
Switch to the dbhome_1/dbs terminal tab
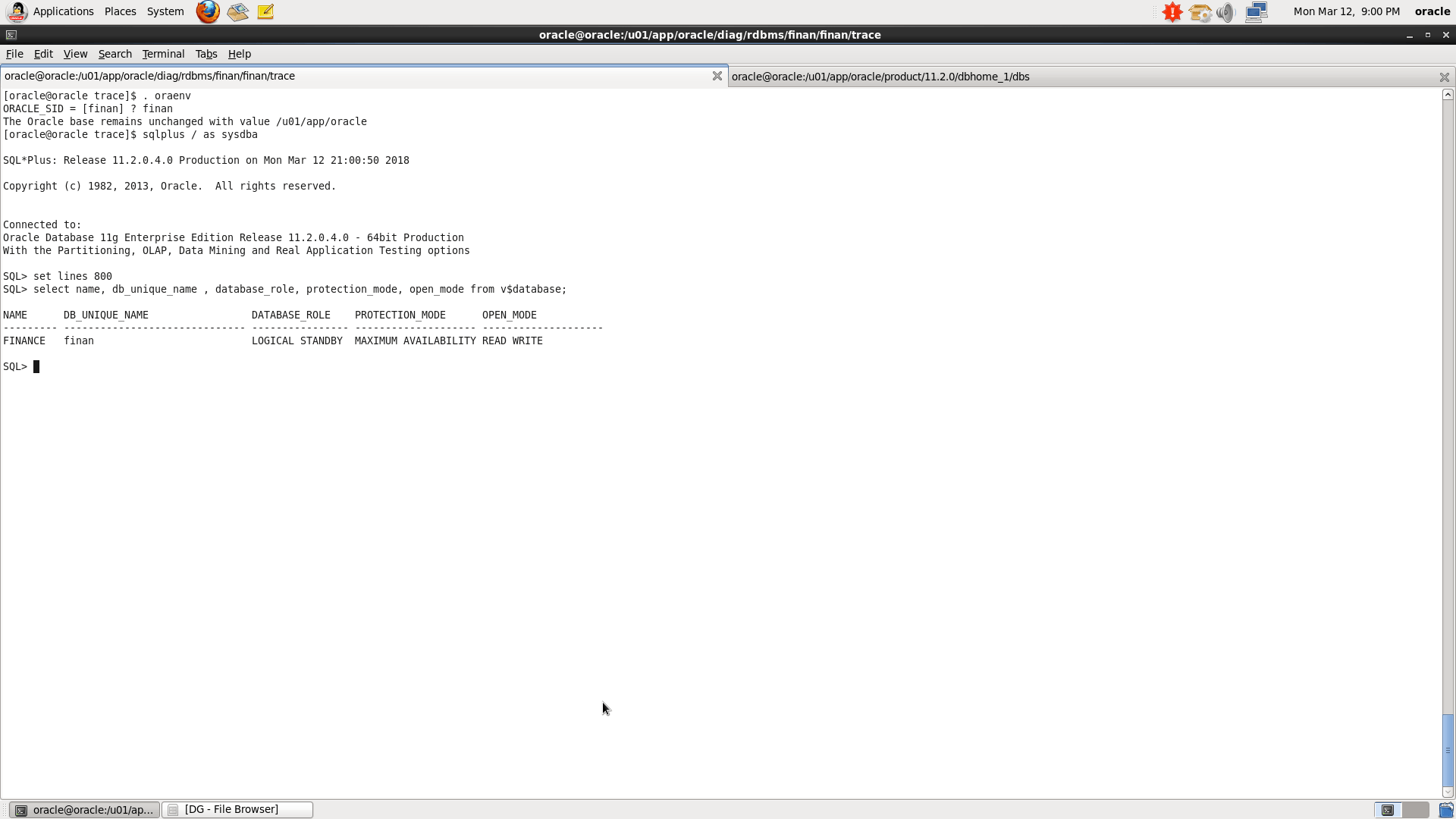click(x=880, y=76)
